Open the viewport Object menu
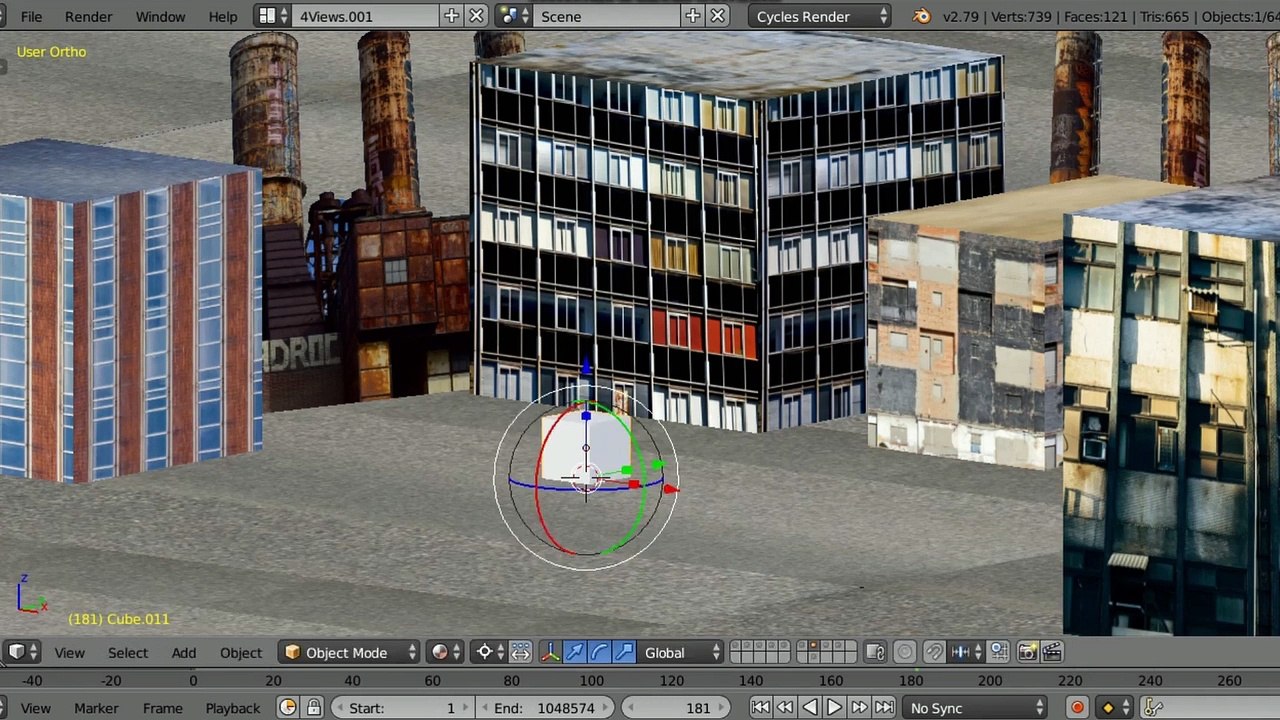The height and width of the screenshot is (720, 1280). (241, 652)
